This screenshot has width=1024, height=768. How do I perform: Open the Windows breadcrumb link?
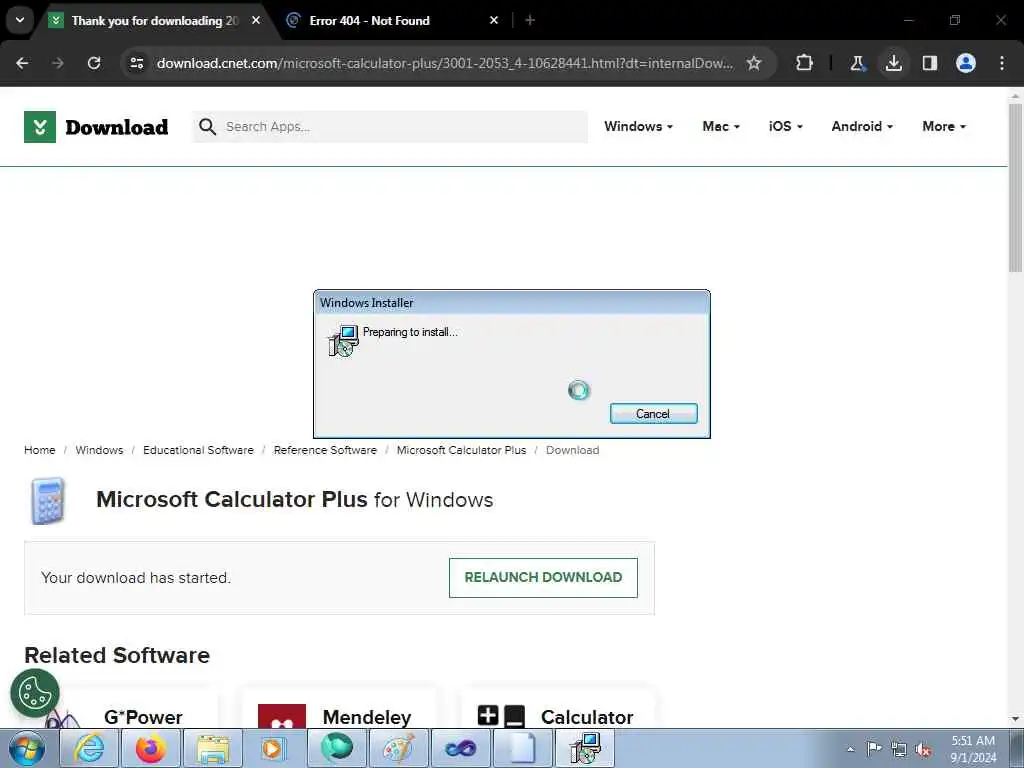click(x=99, y=450)
